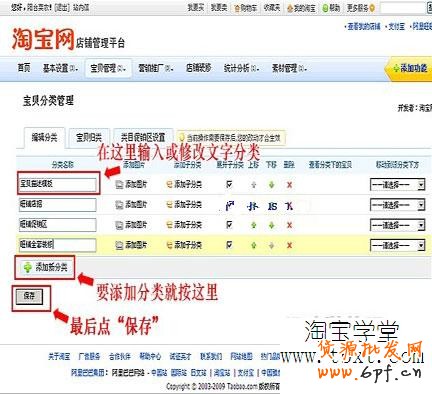
Task: Switch to 宝贝归类 tab
Action: [89, 137]
